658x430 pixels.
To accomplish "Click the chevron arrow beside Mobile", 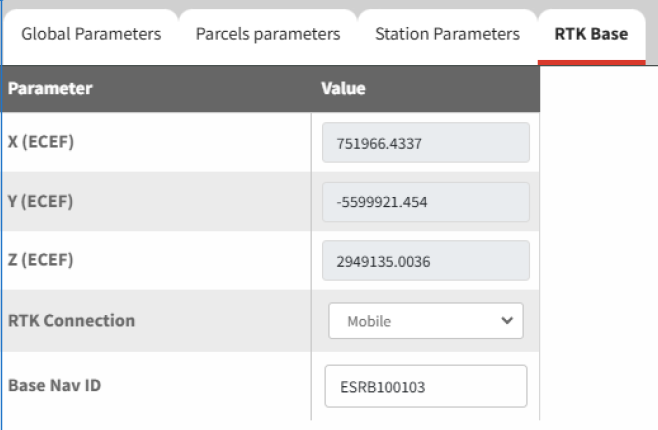I will [x=506, y=321].
